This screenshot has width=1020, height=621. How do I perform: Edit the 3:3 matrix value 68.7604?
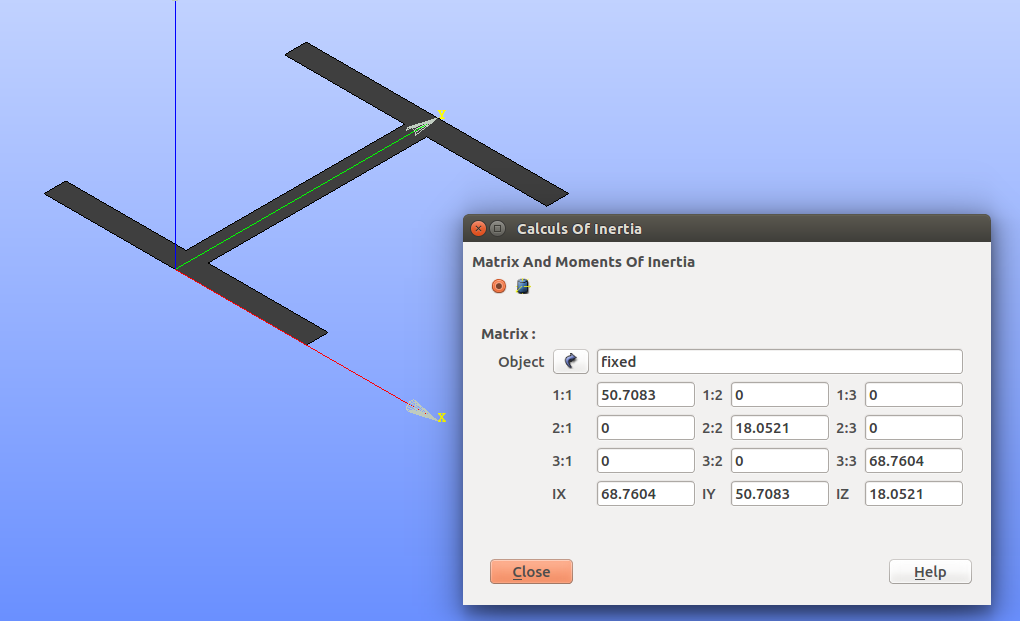tap(913, 460)
